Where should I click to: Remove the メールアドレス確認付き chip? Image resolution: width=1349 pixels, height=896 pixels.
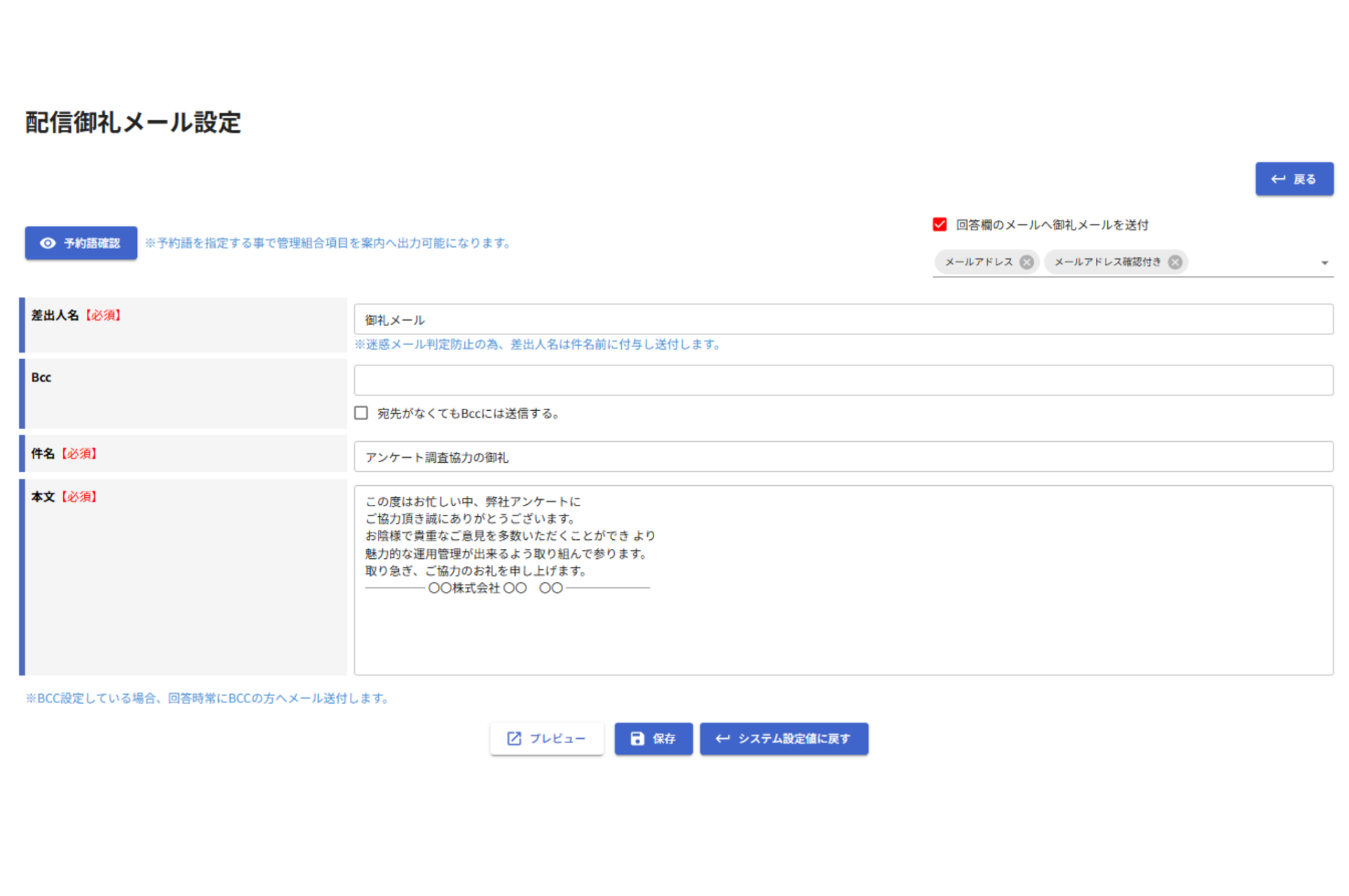(1174, 262)
